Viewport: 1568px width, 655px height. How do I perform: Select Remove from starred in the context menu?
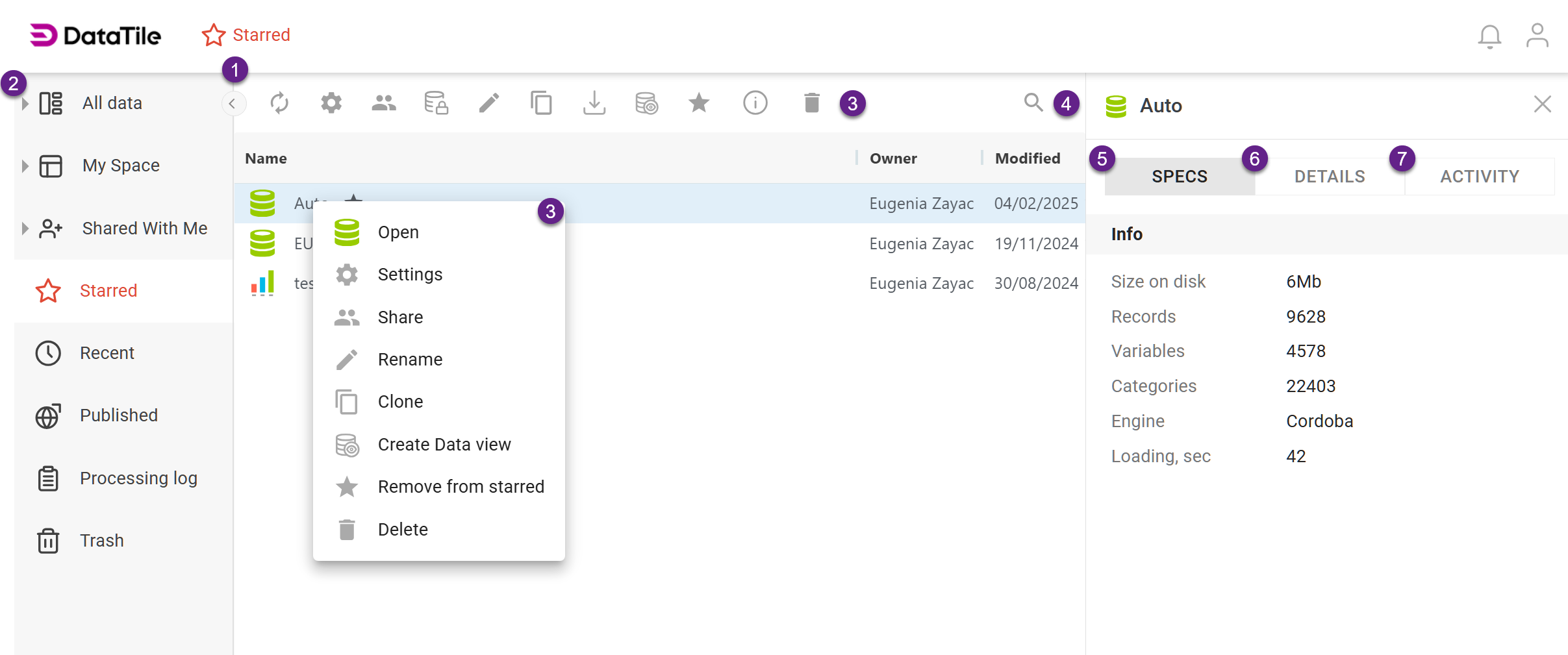tap(461, 487)
